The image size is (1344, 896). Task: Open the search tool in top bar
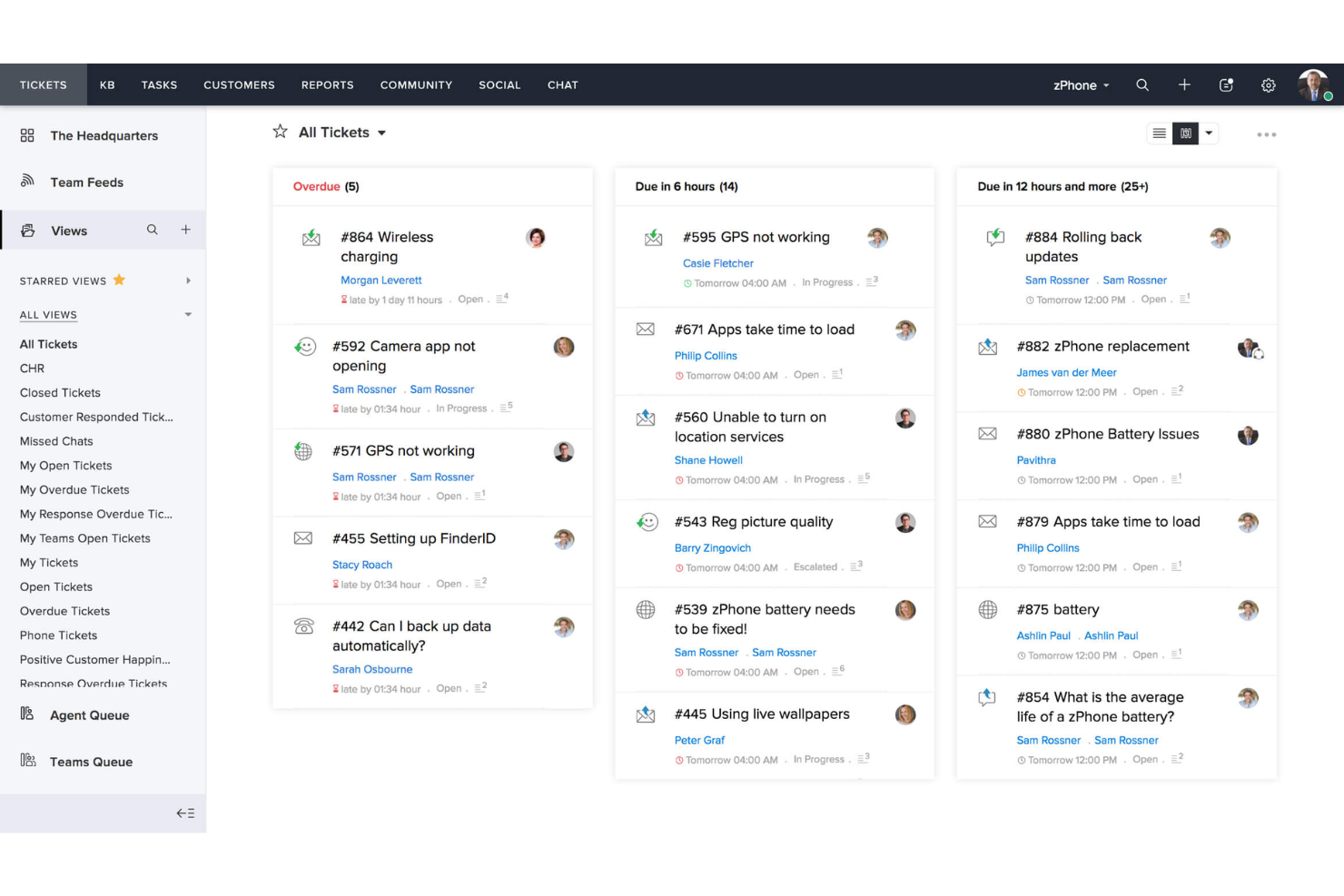[1142, 84]
